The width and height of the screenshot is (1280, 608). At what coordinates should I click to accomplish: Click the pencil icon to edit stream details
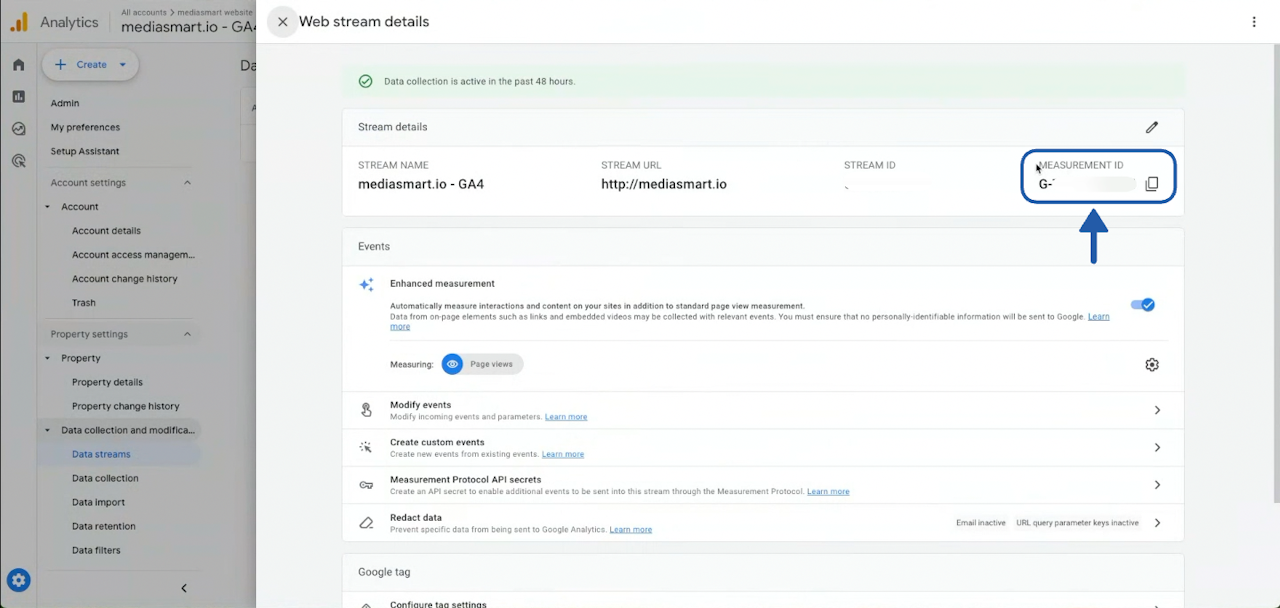(x=1152, y=127)
